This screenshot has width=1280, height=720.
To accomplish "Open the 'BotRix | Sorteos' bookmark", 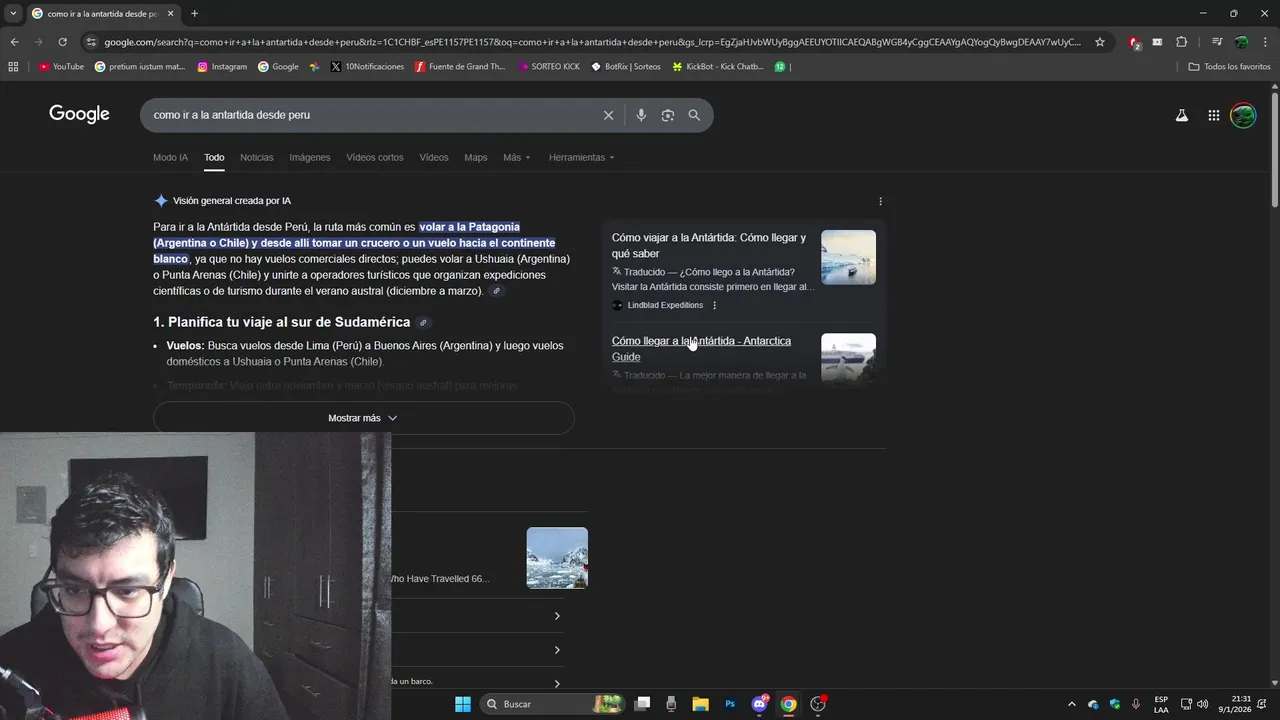I will click(x=626, y=67).
